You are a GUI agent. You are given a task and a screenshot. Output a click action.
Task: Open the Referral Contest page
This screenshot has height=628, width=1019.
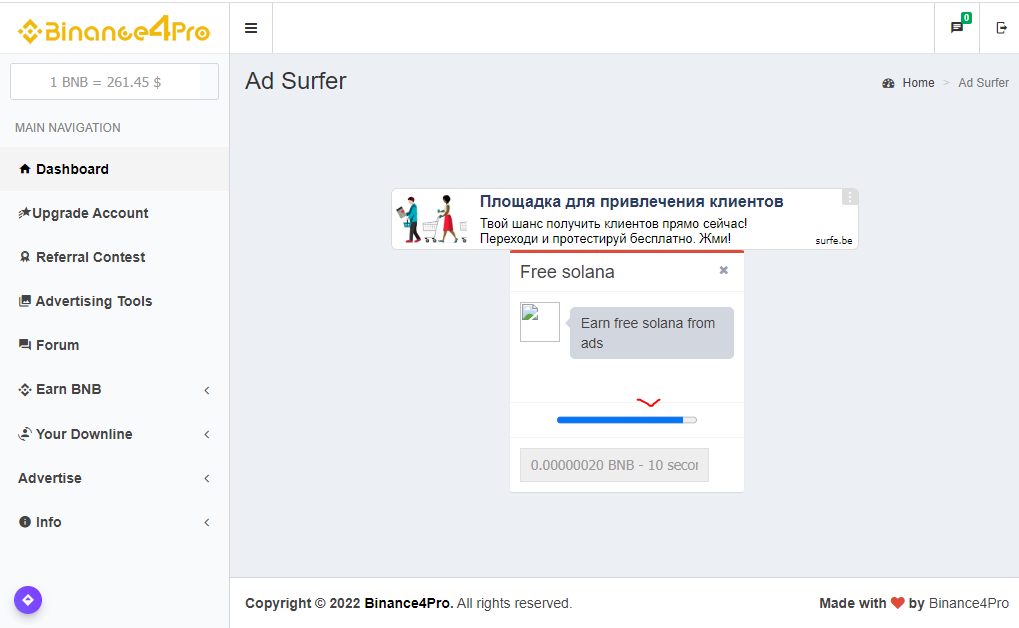90,257
